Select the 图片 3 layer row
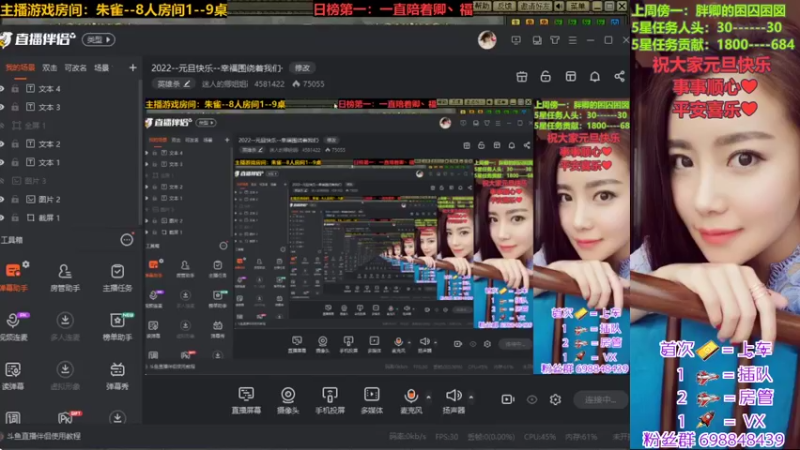Screen dimensions: 800x450 pyautogui.click(x=70, y=181)
